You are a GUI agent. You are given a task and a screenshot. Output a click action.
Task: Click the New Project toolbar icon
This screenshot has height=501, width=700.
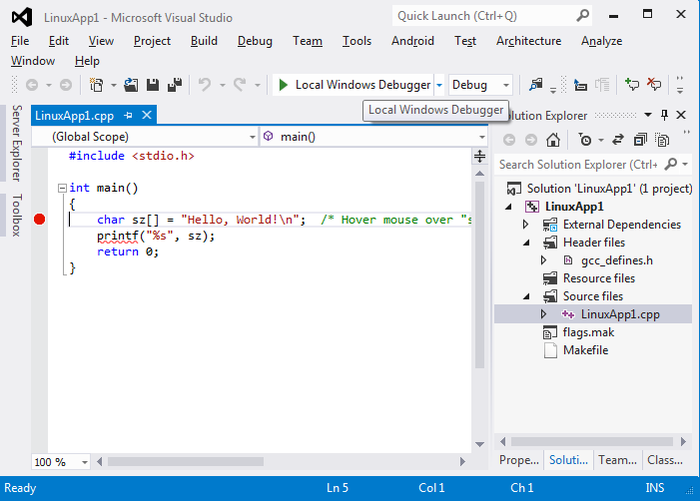click(x=96, y=85)
